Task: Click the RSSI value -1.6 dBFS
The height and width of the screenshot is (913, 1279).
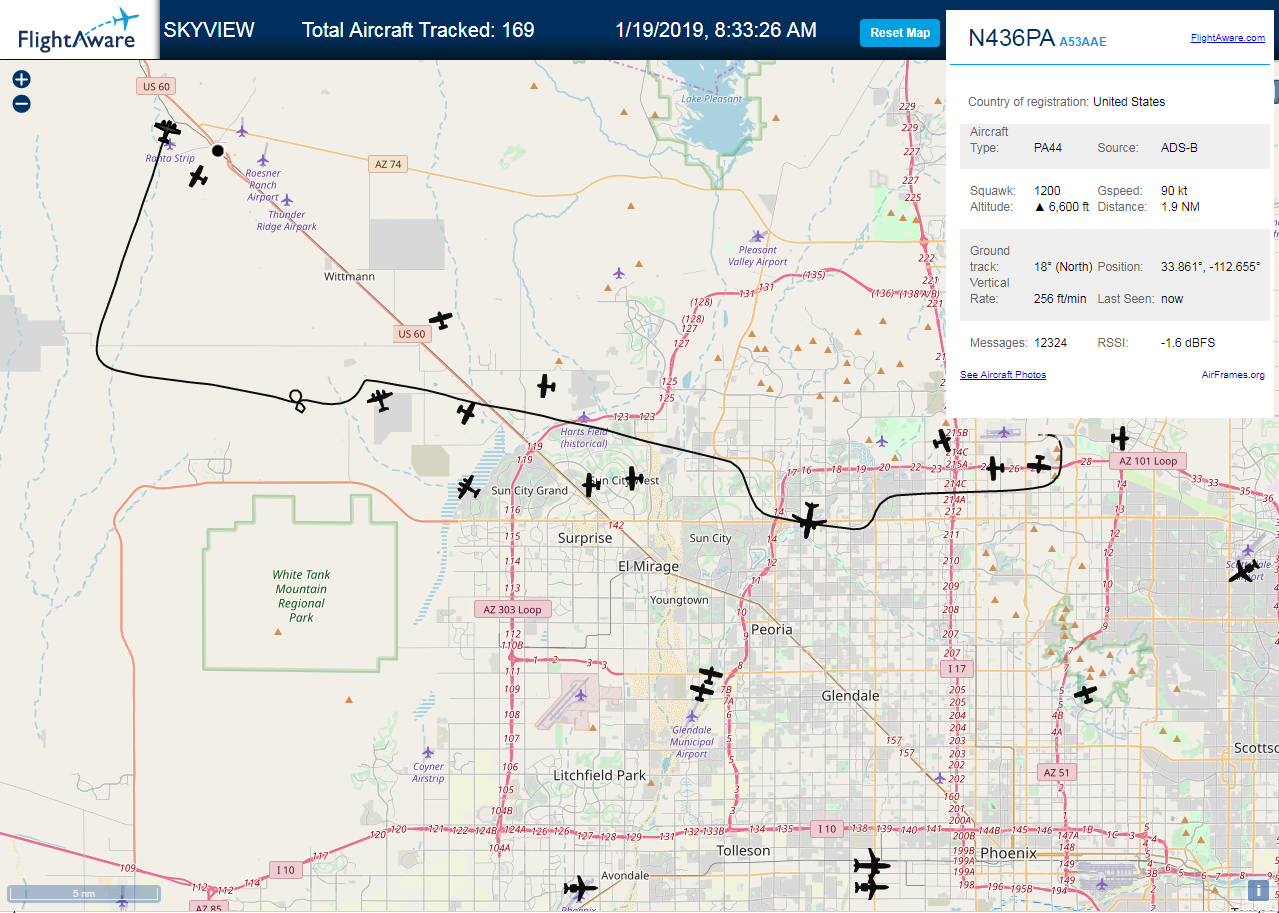Action: click(1188, 343)
